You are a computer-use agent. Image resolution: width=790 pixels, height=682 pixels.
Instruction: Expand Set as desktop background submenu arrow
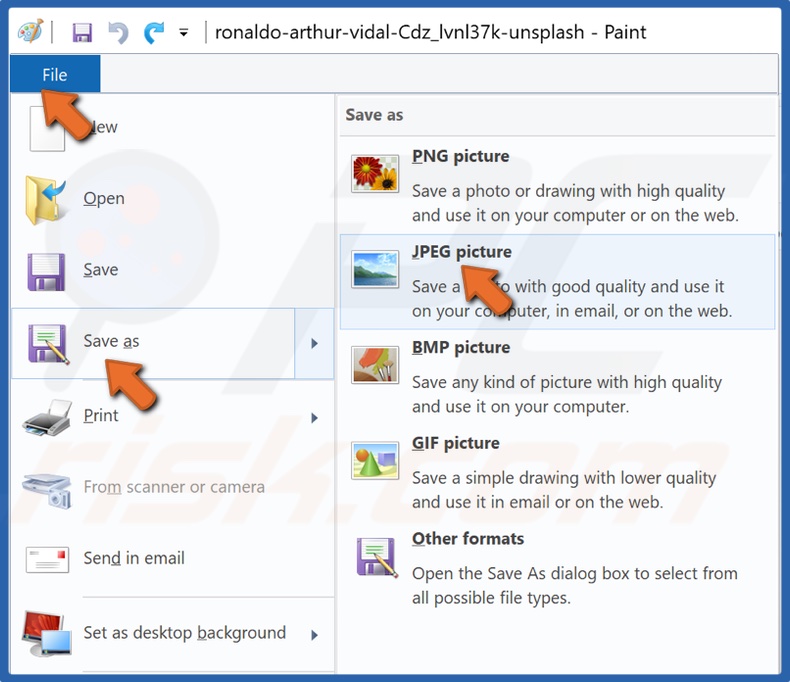(x=314, y=635)
